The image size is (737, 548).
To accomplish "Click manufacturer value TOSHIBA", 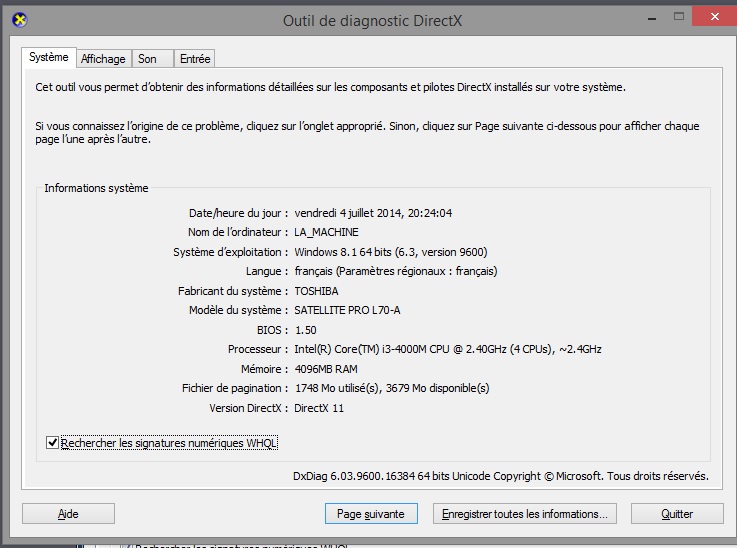I will click(316, 291).
